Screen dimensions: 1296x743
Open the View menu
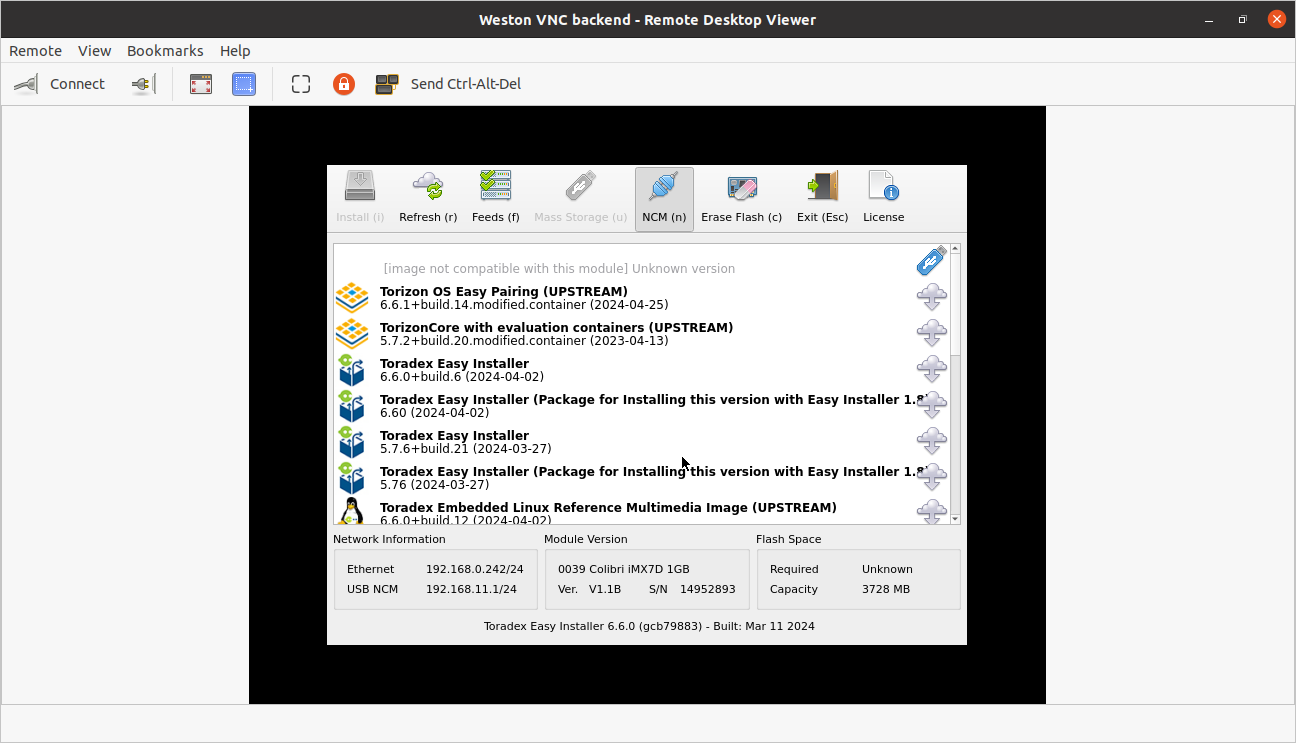tap(95, 51)
